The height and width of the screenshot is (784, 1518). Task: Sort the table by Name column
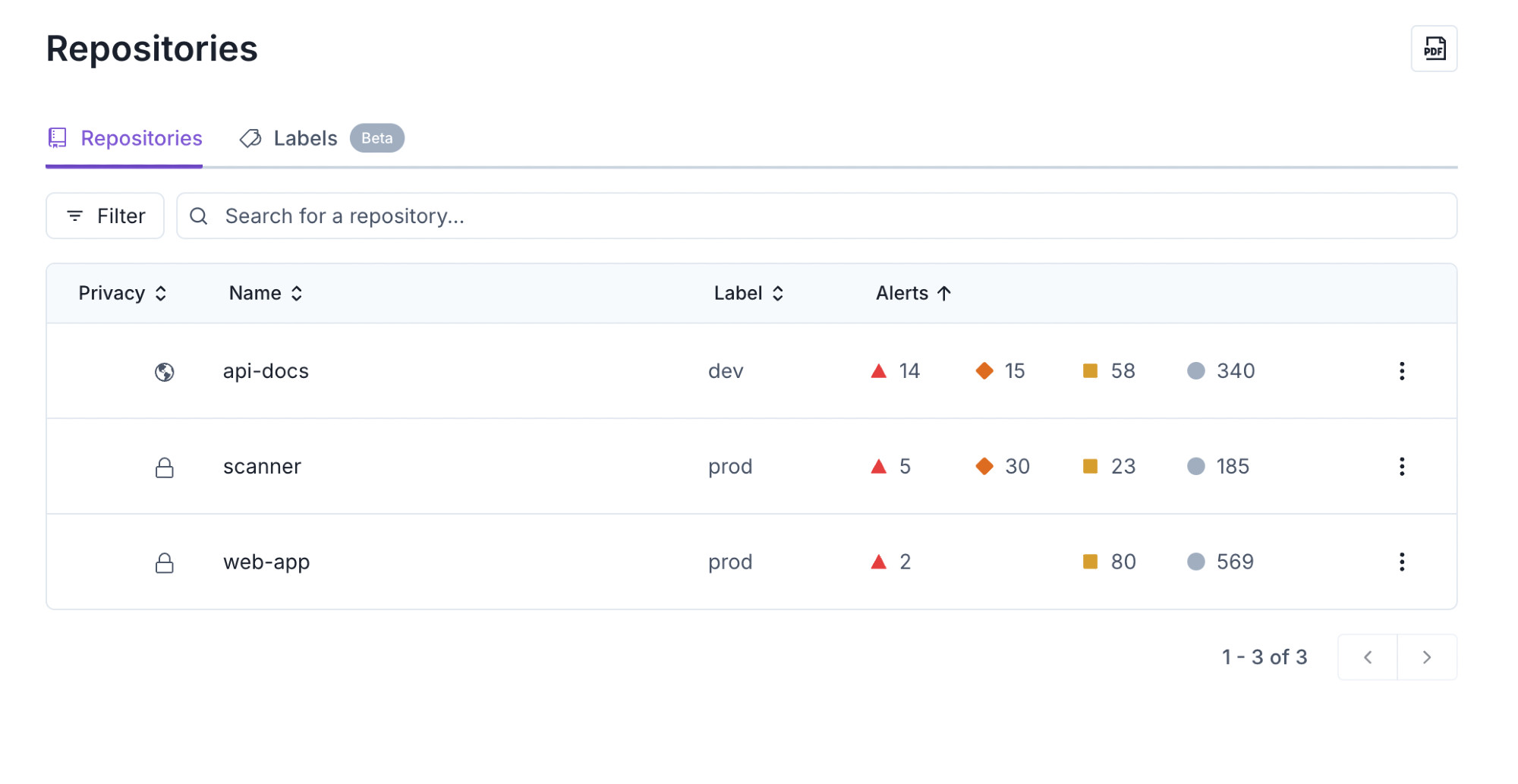click(x=266, y=294)
